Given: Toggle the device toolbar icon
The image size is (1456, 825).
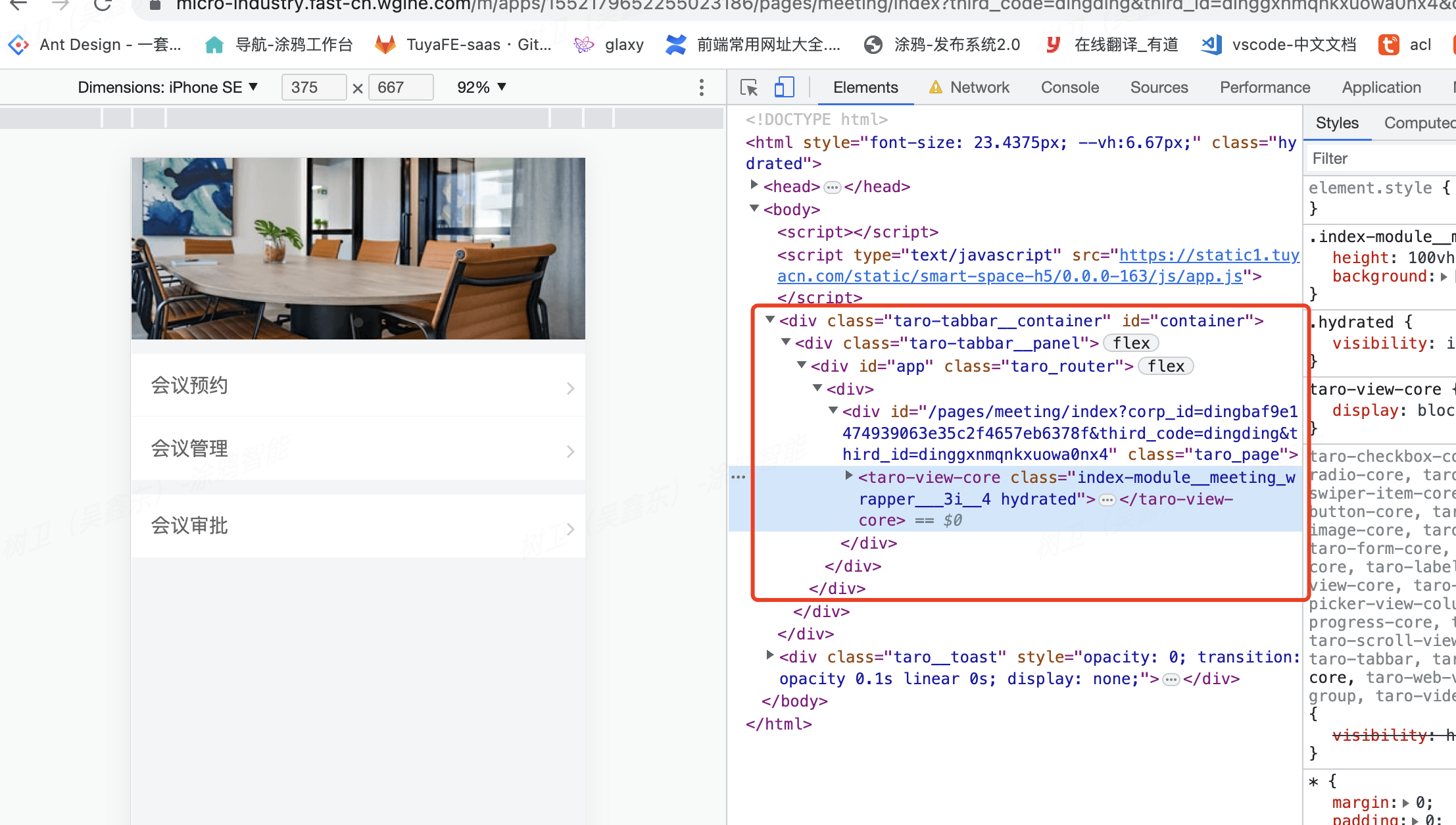Looking at the screenshot, I should tap(784, 87).
